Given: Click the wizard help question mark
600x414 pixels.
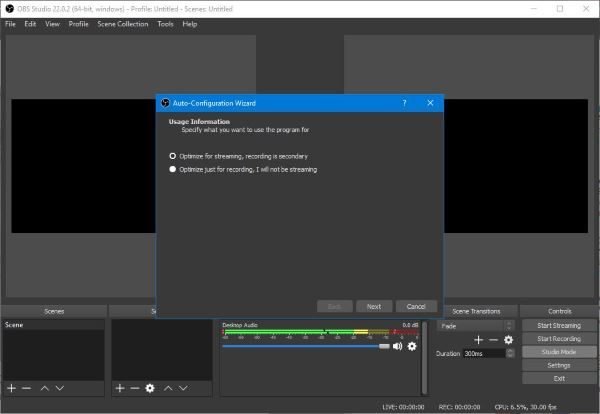Looking at the screenshot, I should tap(404, 103).
